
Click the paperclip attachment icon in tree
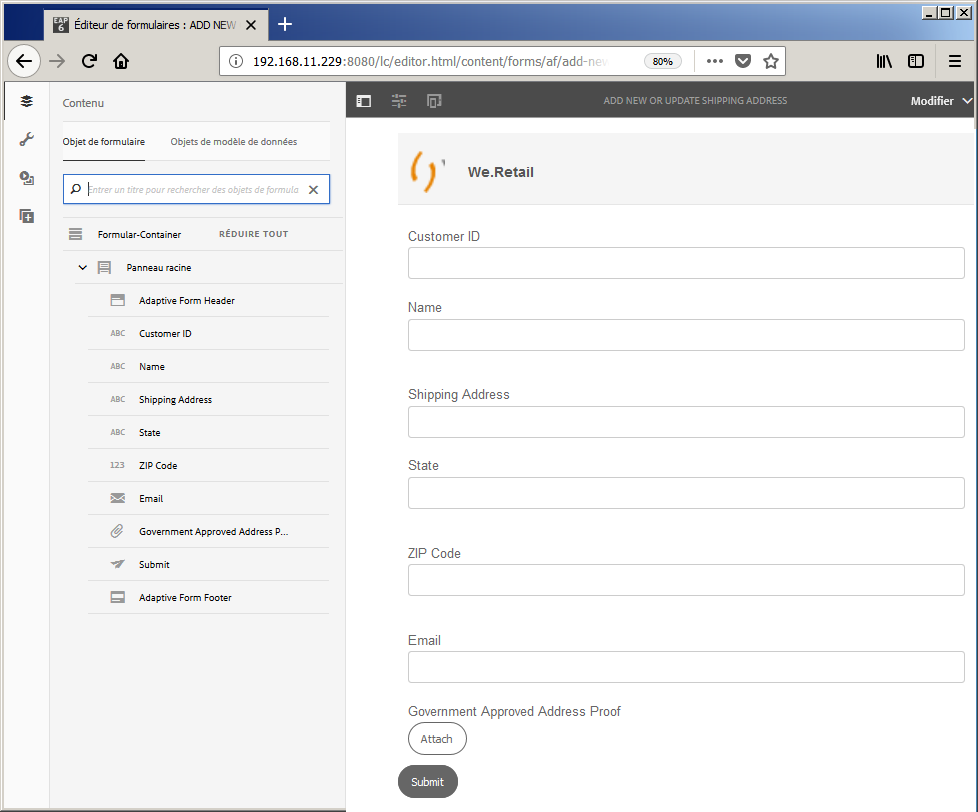pos(117,531)
